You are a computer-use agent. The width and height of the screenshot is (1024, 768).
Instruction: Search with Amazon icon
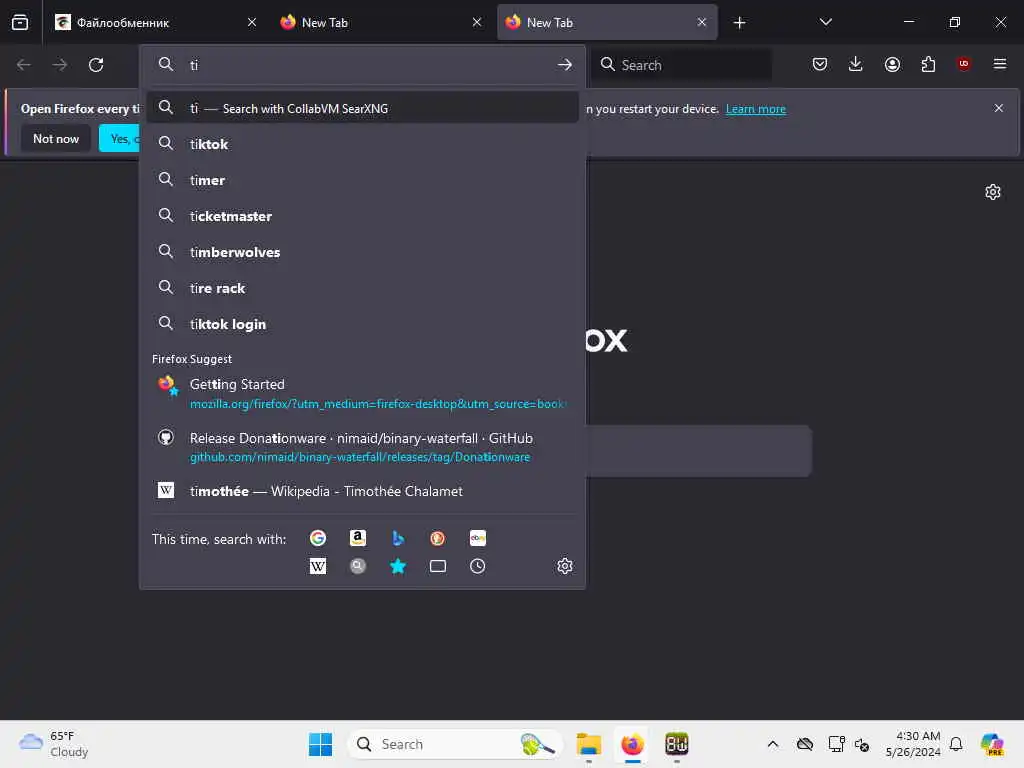pyautogui.click(x=358, y=538)
